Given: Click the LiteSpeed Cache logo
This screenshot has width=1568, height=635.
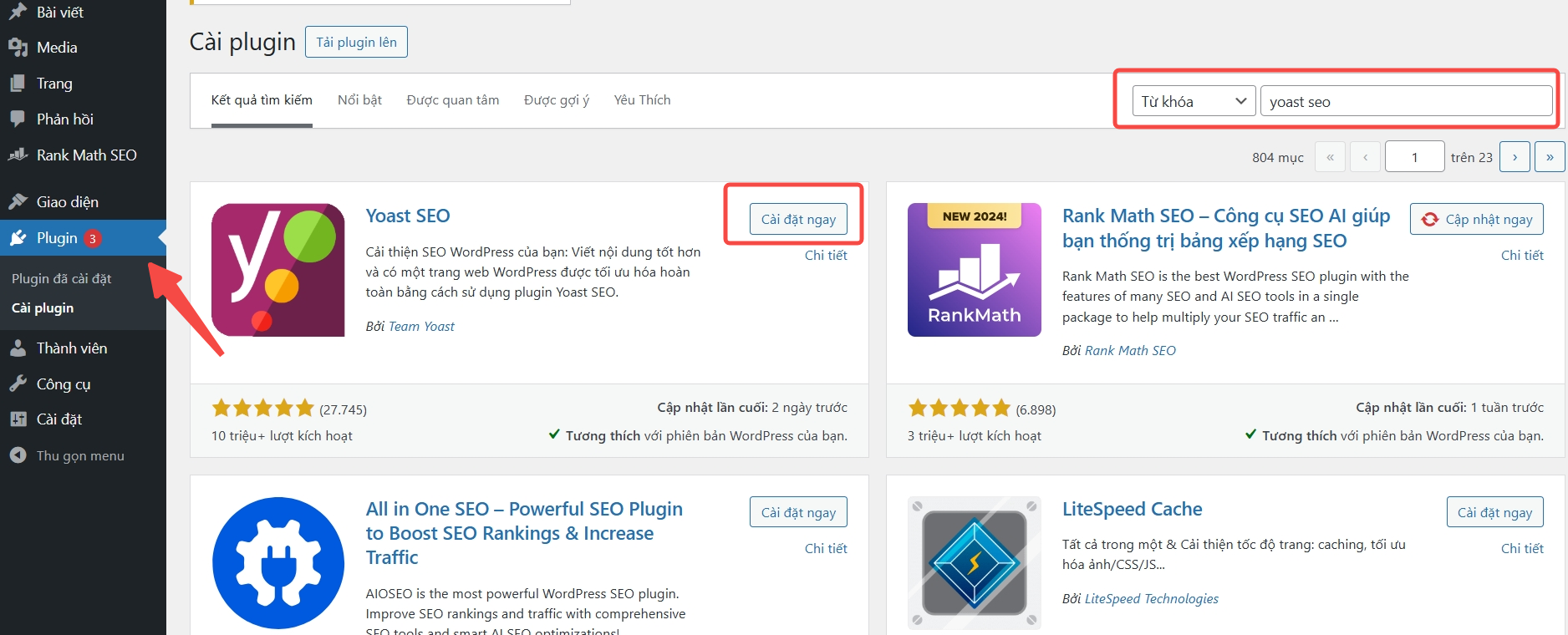Looking at the screenshot, I should [975, 563].
